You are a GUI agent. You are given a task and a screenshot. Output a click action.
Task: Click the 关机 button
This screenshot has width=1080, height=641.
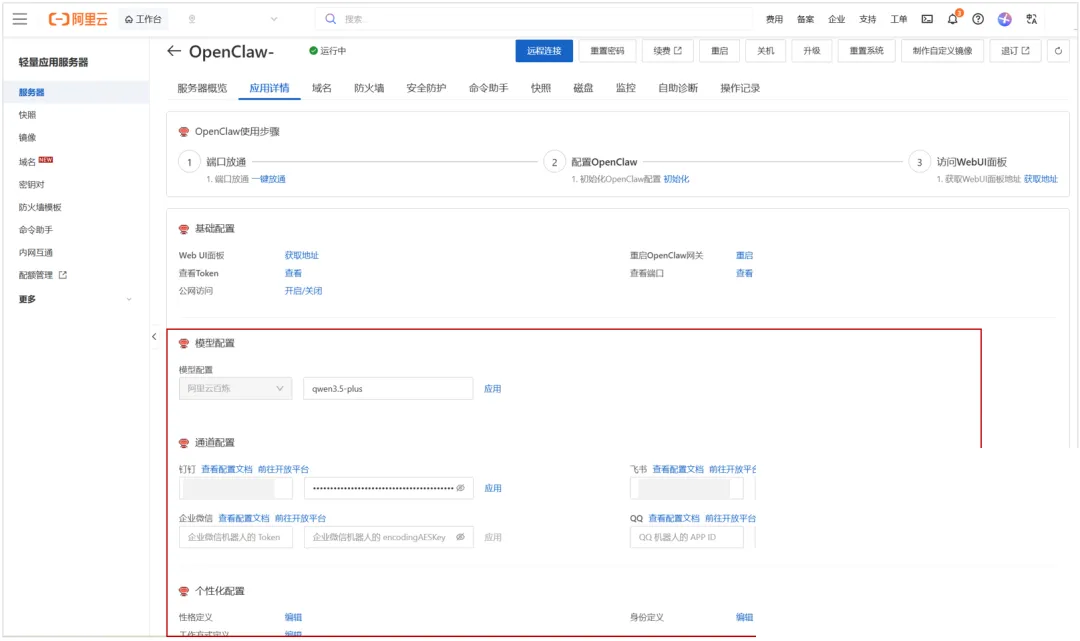click(x=765, y=51)
